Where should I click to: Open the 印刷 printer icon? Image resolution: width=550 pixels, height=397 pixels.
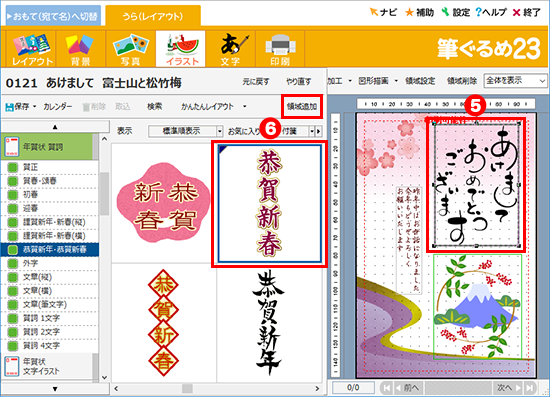pyautogui.click(x=280, y=49)
